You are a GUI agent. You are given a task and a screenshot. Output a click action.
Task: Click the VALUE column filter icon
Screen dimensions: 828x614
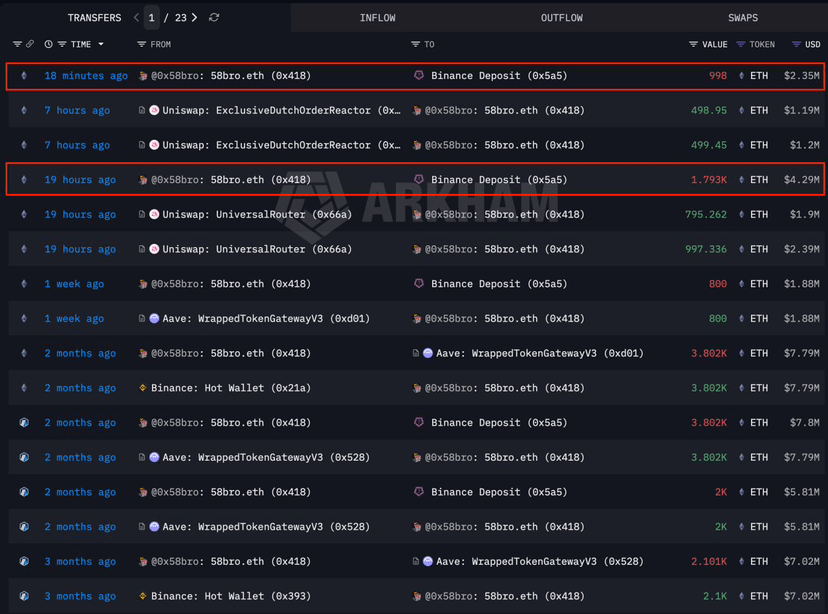point(693,44)
